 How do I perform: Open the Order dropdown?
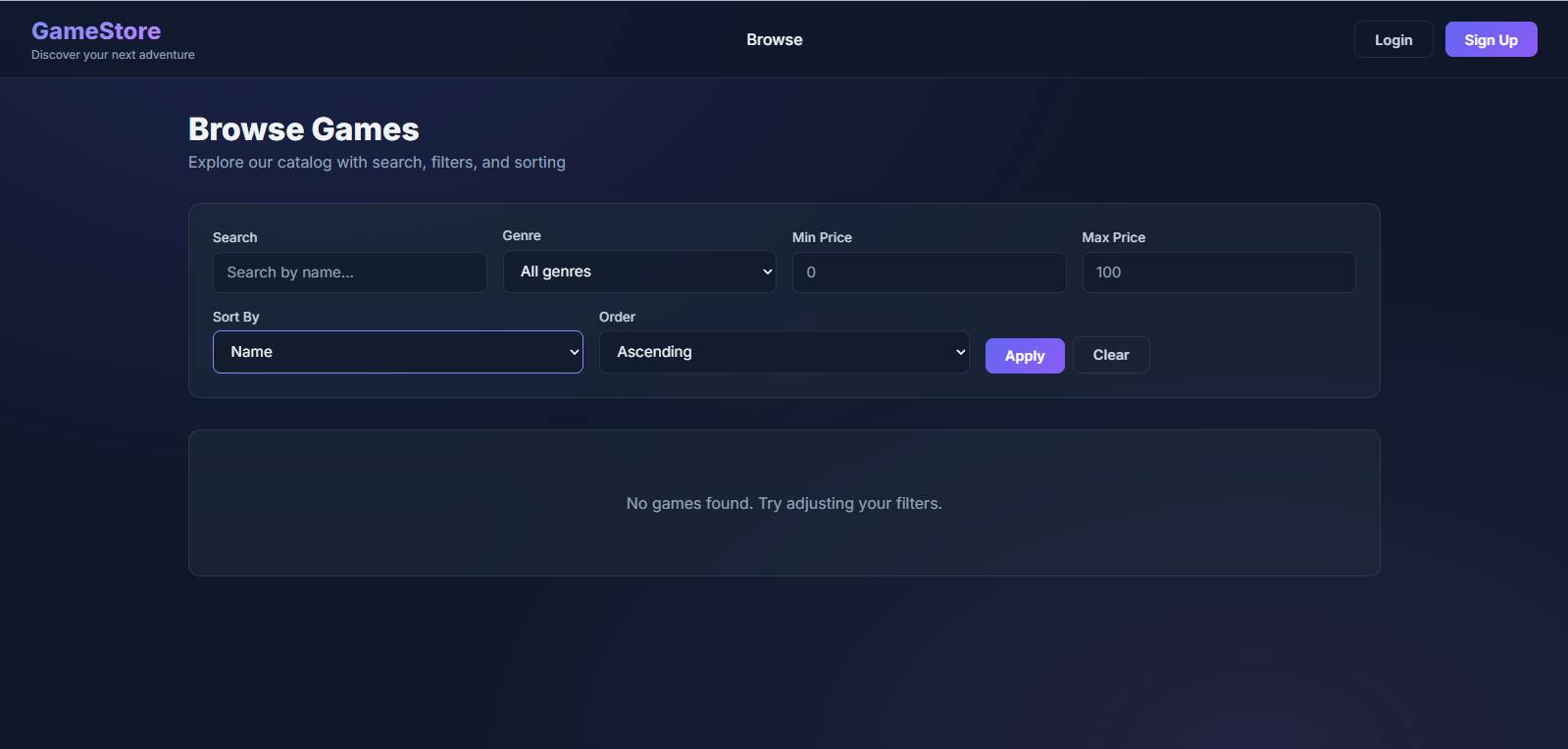[784, 352]
